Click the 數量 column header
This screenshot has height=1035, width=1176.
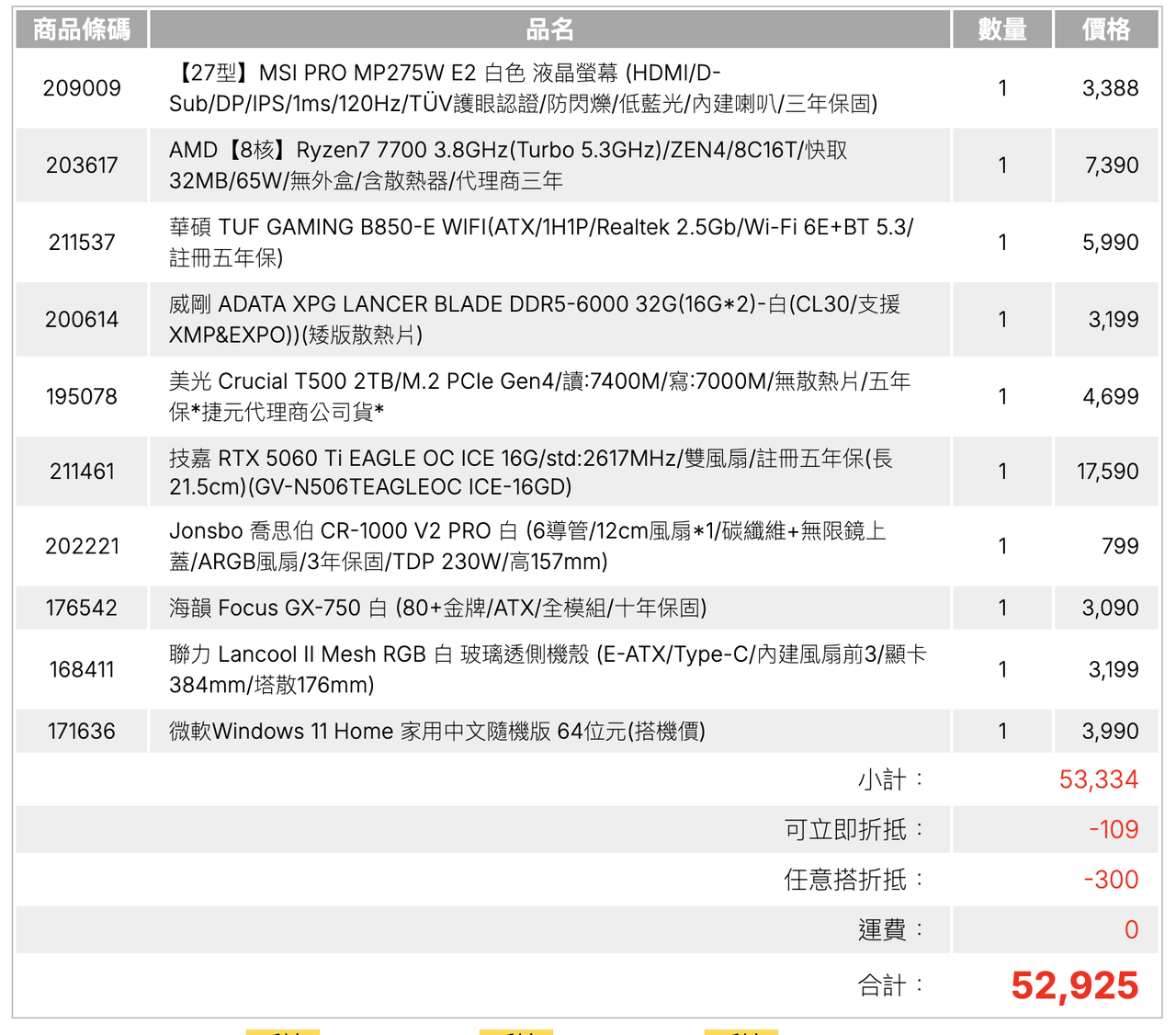pyautogui.click(x=1001, y=30)
